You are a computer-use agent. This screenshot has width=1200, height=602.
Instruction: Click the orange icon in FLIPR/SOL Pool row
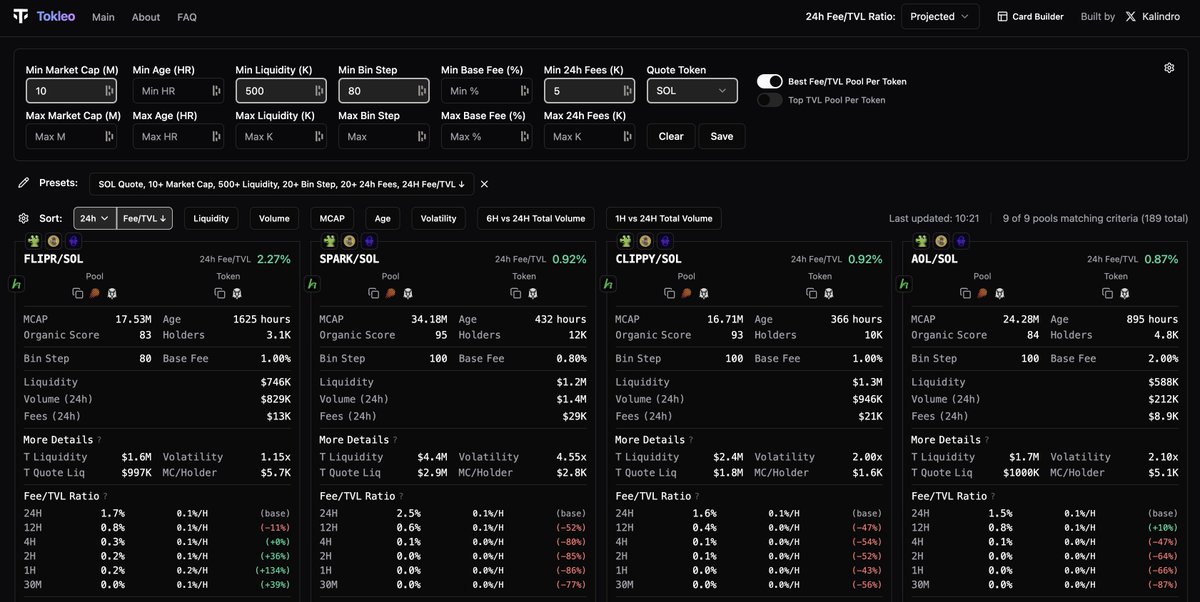(94, 293)
